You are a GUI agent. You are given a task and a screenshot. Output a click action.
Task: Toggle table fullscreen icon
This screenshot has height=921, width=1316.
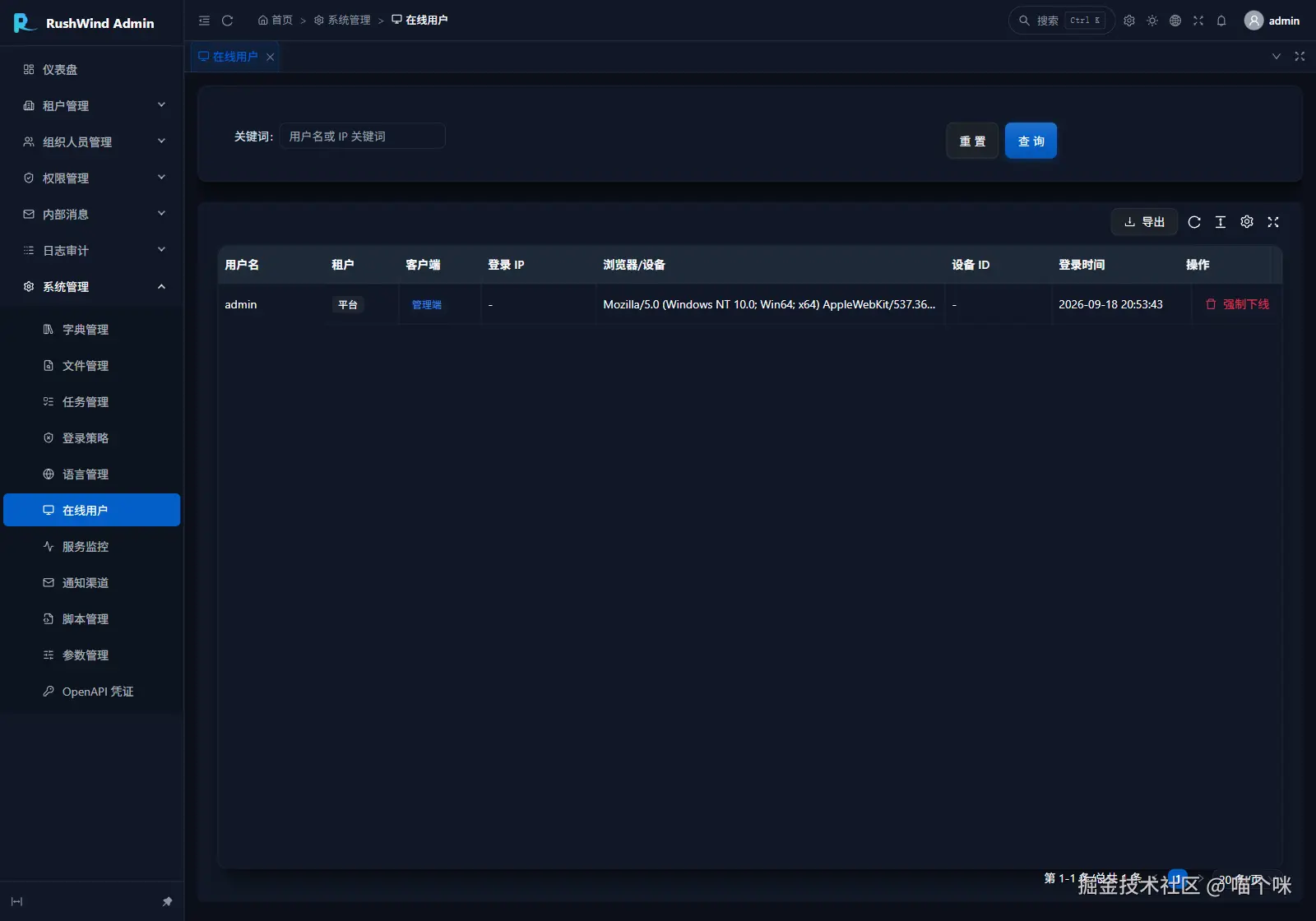point(1273,222)
